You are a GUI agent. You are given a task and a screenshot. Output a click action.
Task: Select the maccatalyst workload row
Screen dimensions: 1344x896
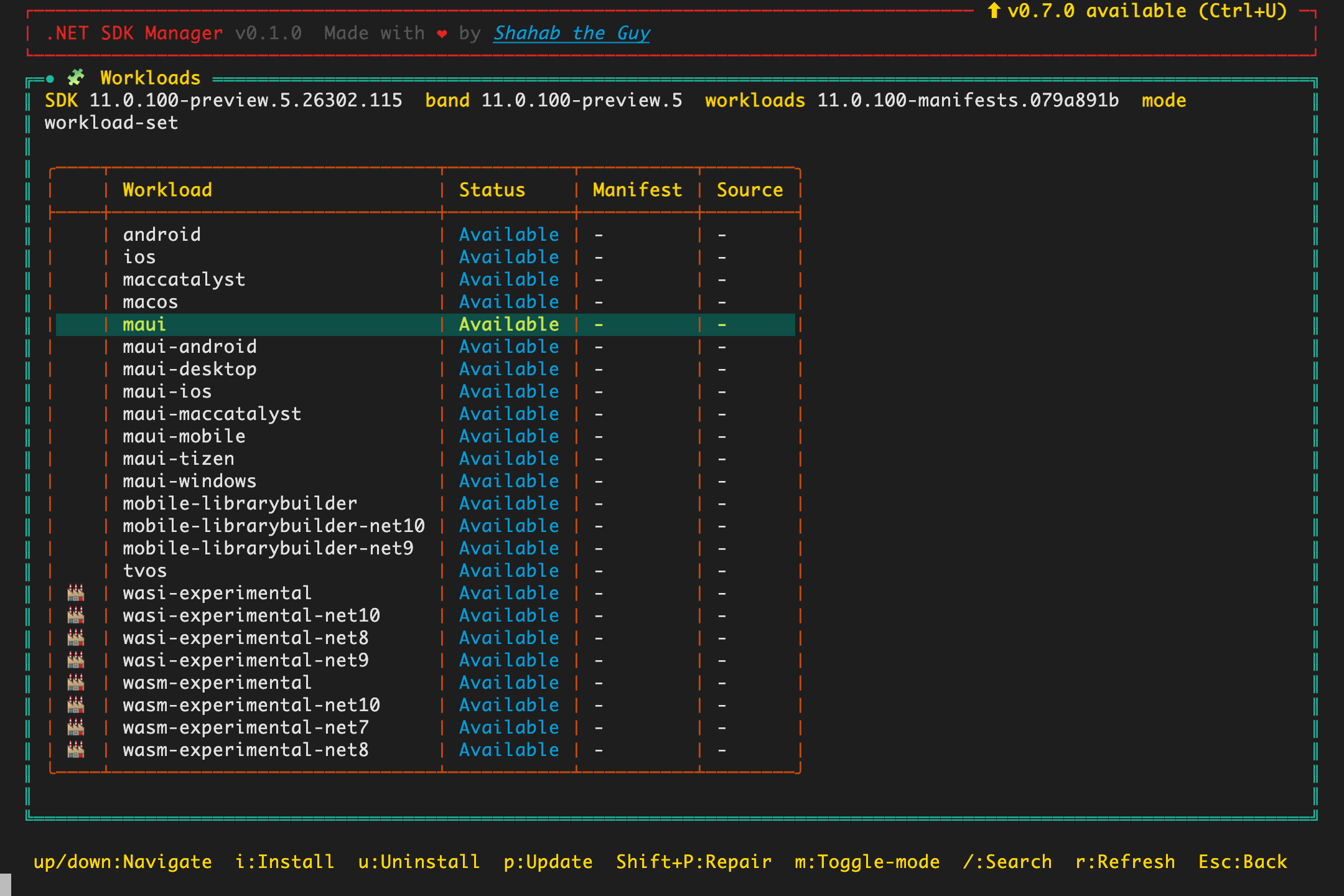click(x=426, y=279)
